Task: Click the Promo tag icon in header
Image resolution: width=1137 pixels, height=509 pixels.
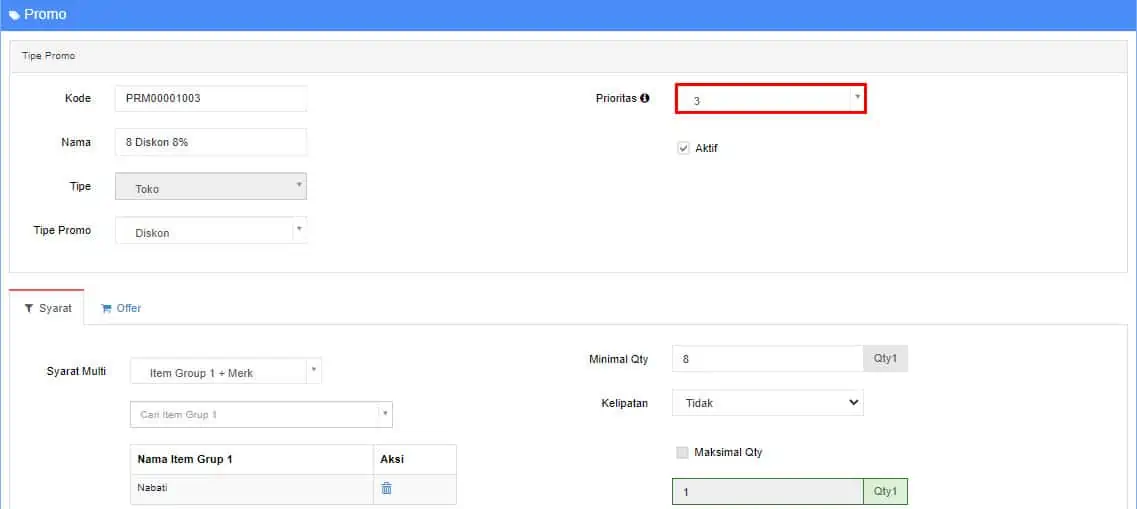Action: pos(14,15)
